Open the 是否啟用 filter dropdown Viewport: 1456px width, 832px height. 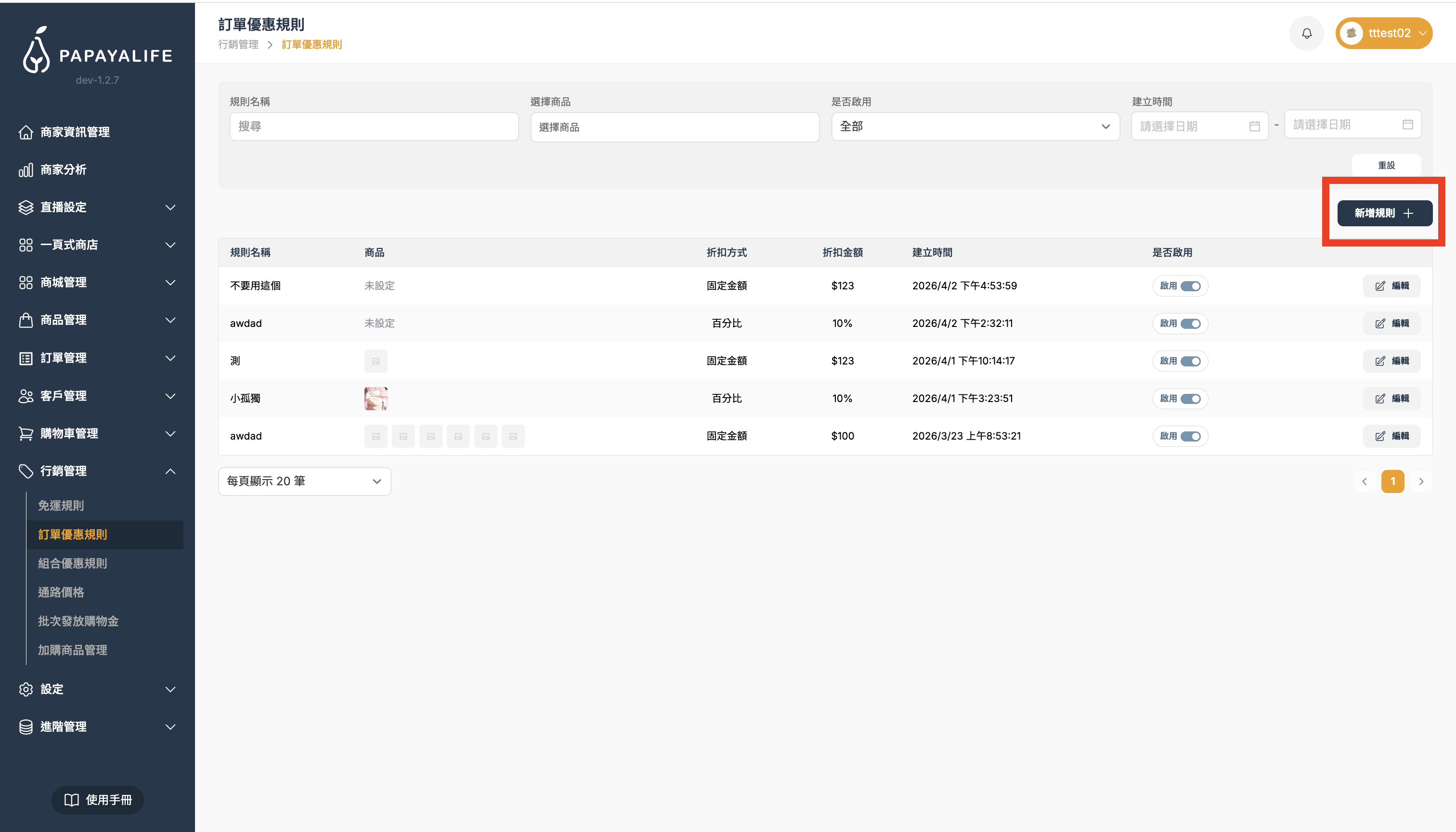point(975,126)
